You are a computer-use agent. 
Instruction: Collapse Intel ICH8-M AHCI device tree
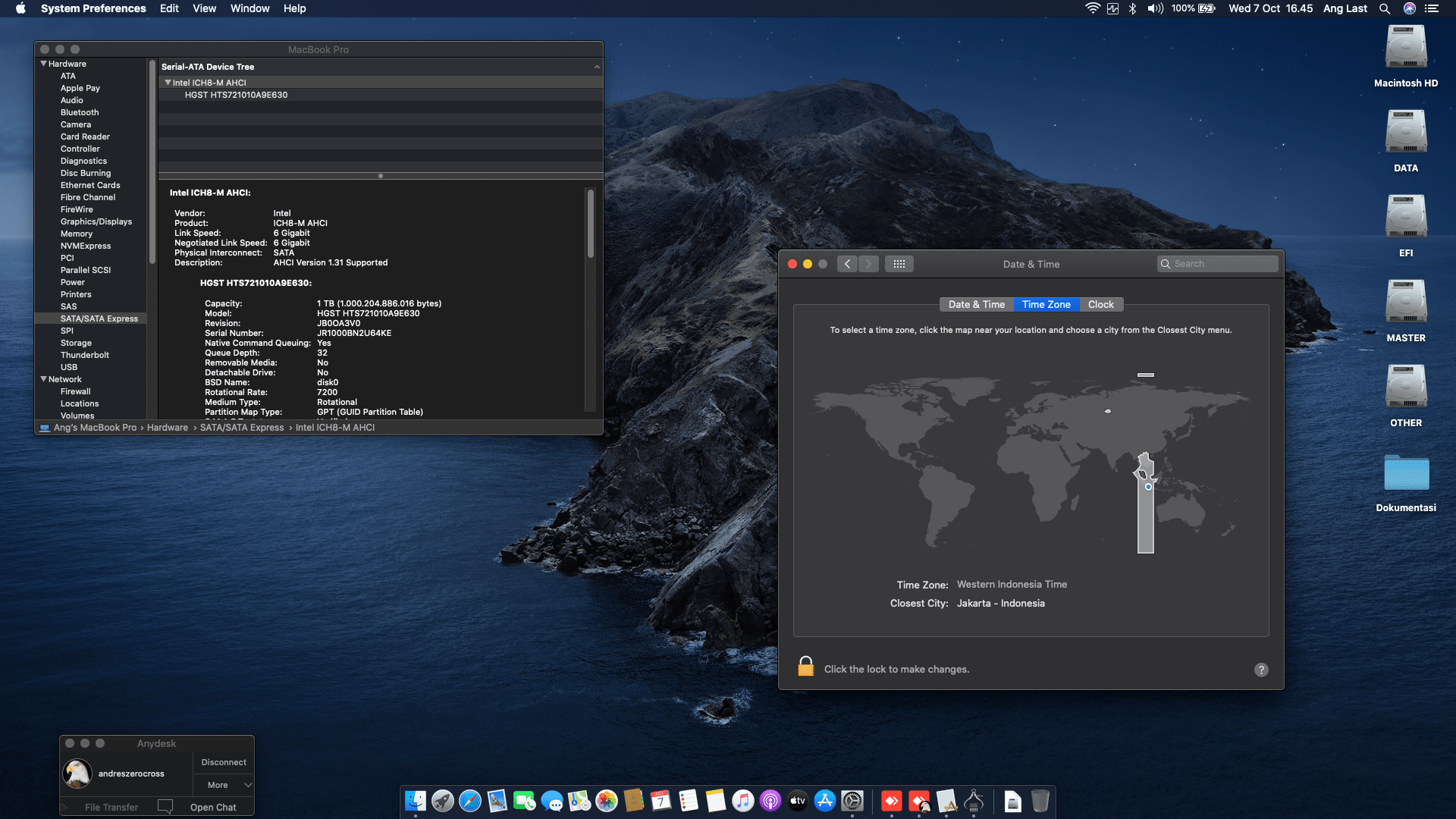pos(168,83)
